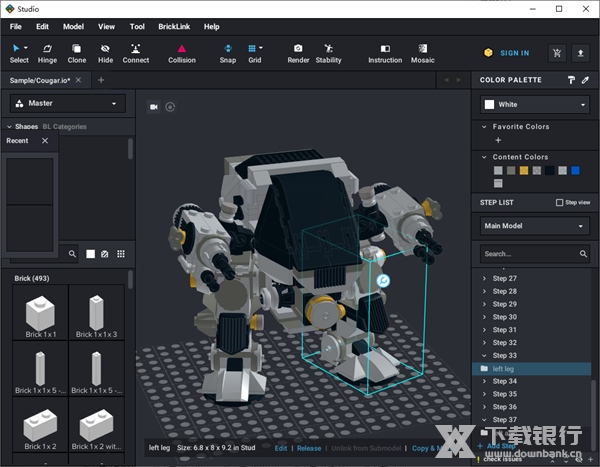
Task: Expand the Main Model dropdown
Action: (535, 227)
